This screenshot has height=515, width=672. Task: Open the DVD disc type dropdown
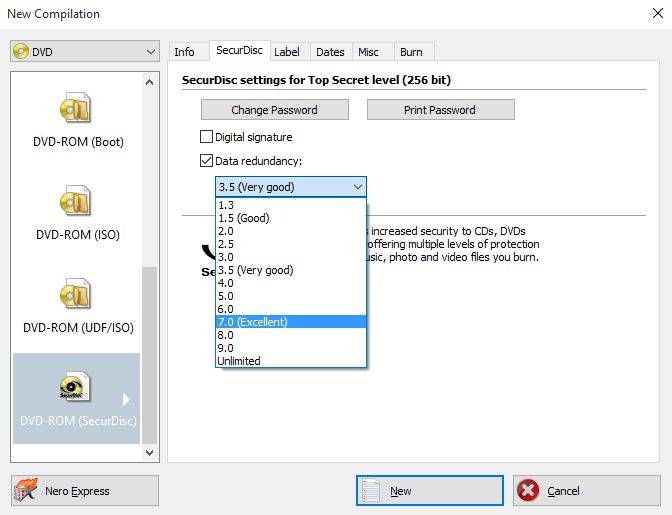[x=85, y=51]
